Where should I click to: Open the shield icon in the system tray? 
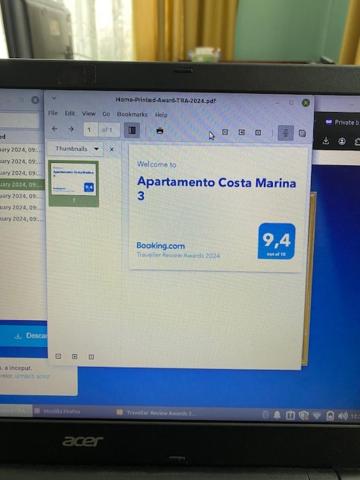point(303,415)
